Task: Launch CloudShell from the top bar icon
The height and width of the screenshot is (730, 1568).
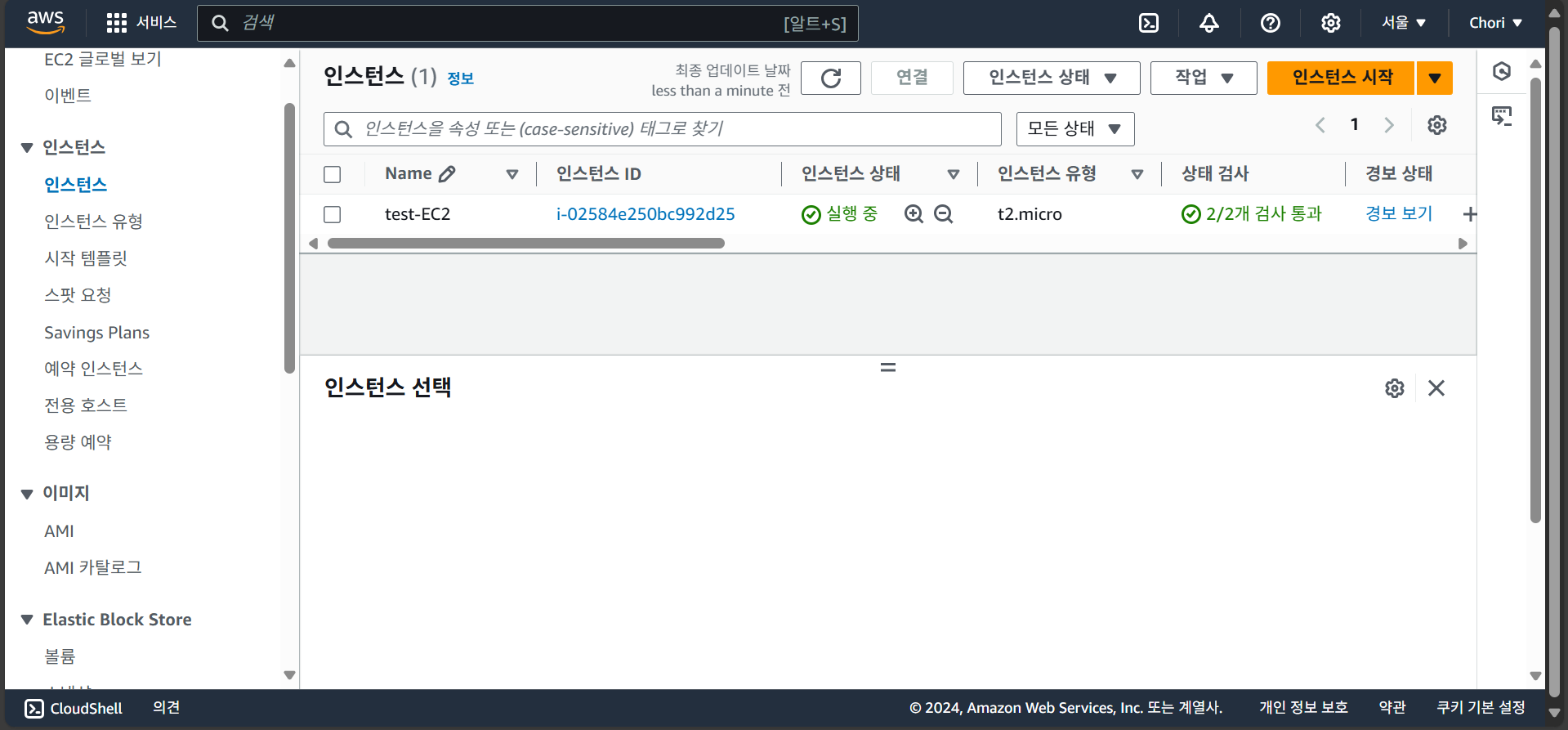Action: 1149,23
